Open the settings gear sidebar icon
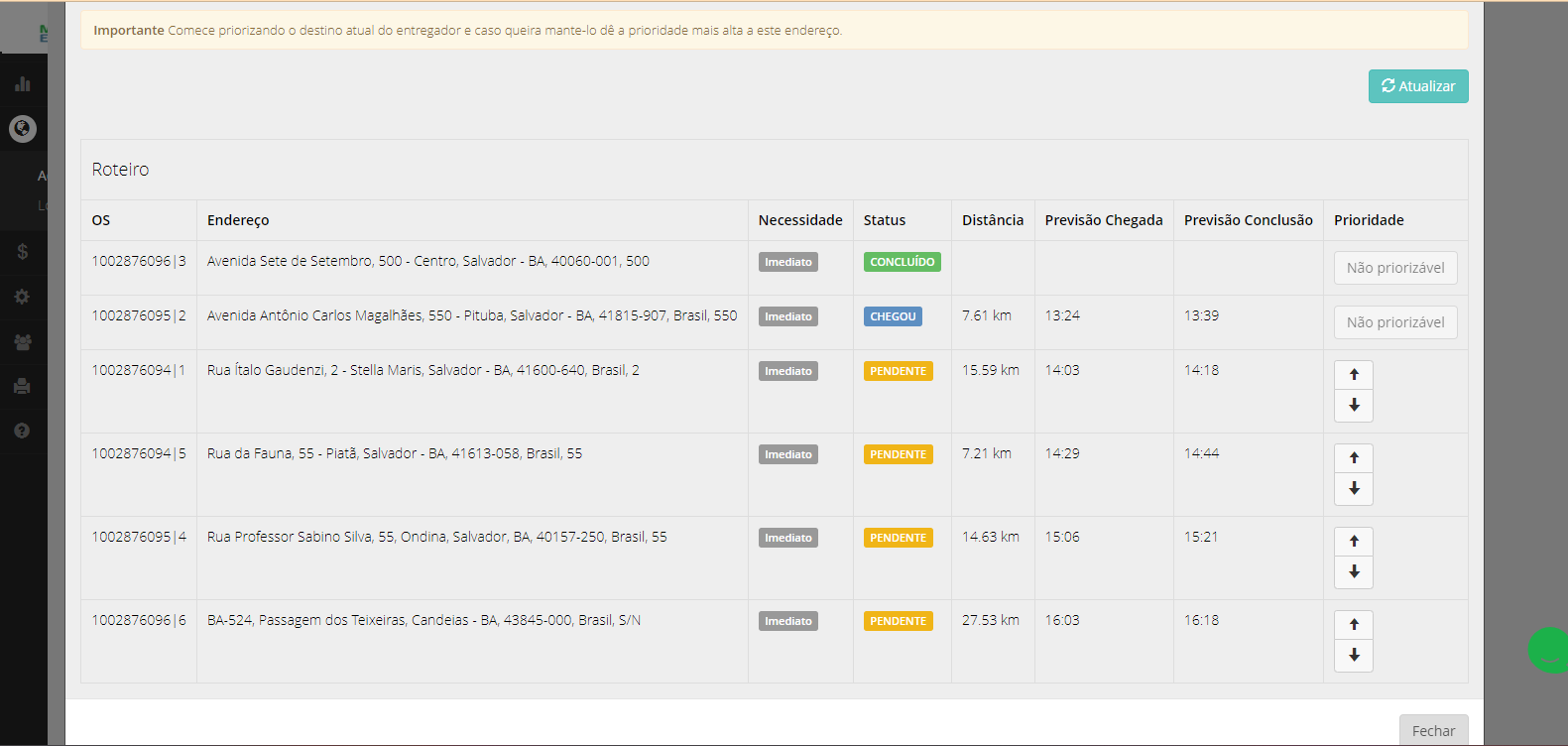The width and height of the screenshot is (1568, 746). click(x=22, y=297)
